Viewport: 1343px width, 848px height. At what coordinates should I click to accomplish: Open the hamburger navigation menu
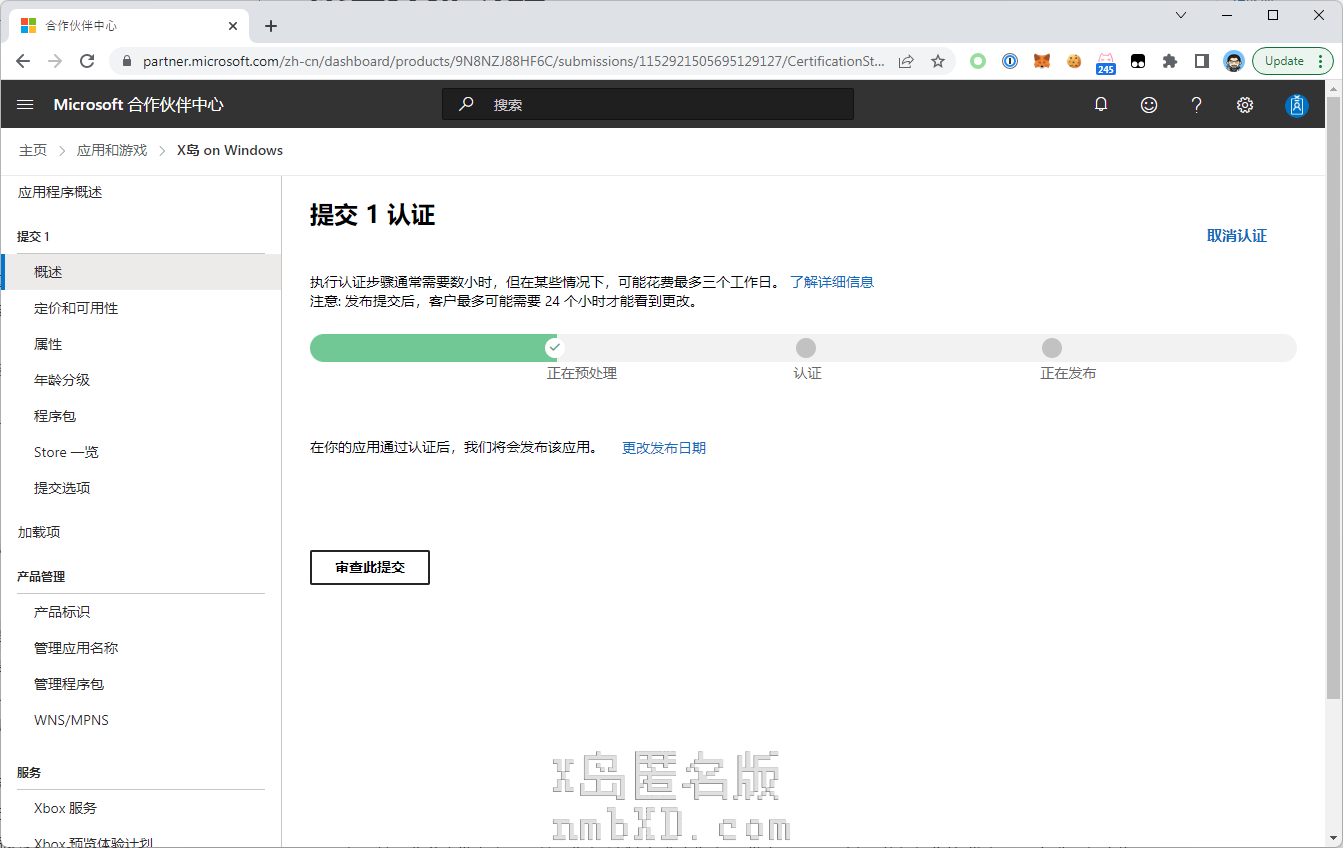(x=26, y=104)
